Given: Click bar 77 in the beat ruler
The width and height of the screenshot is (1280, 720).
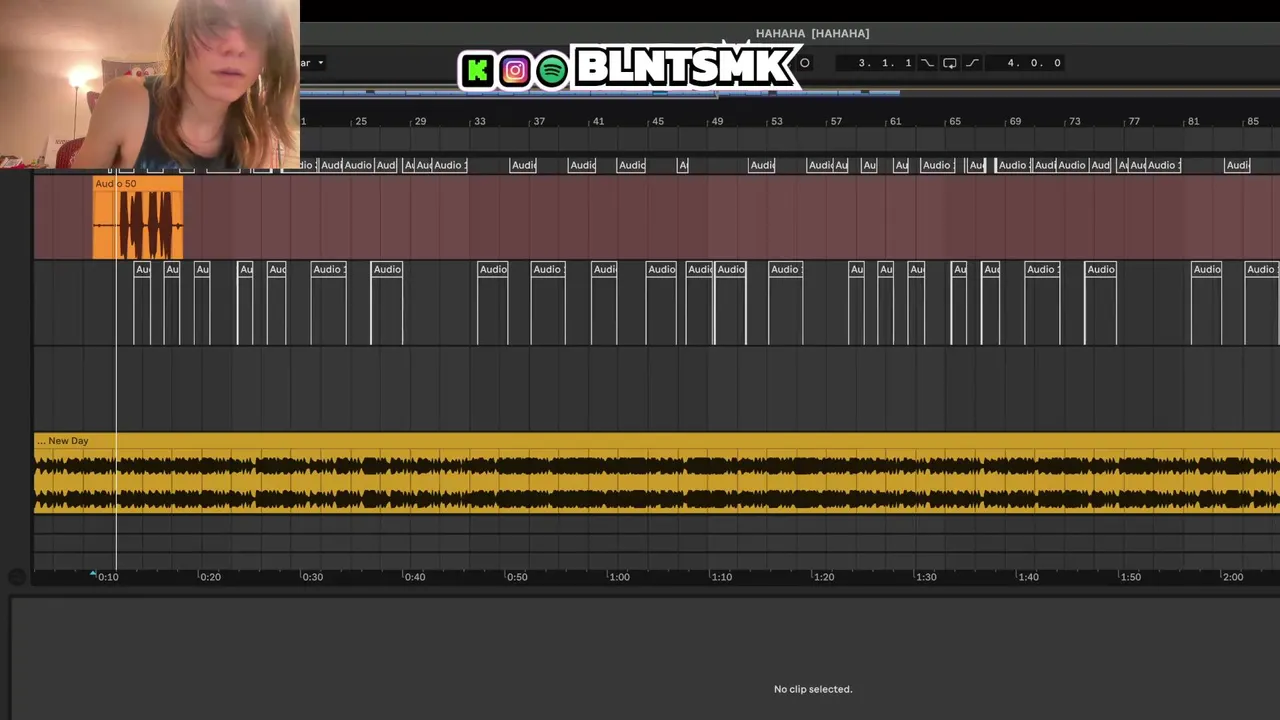Looking at the screenshot, I should coord(1133,121).
